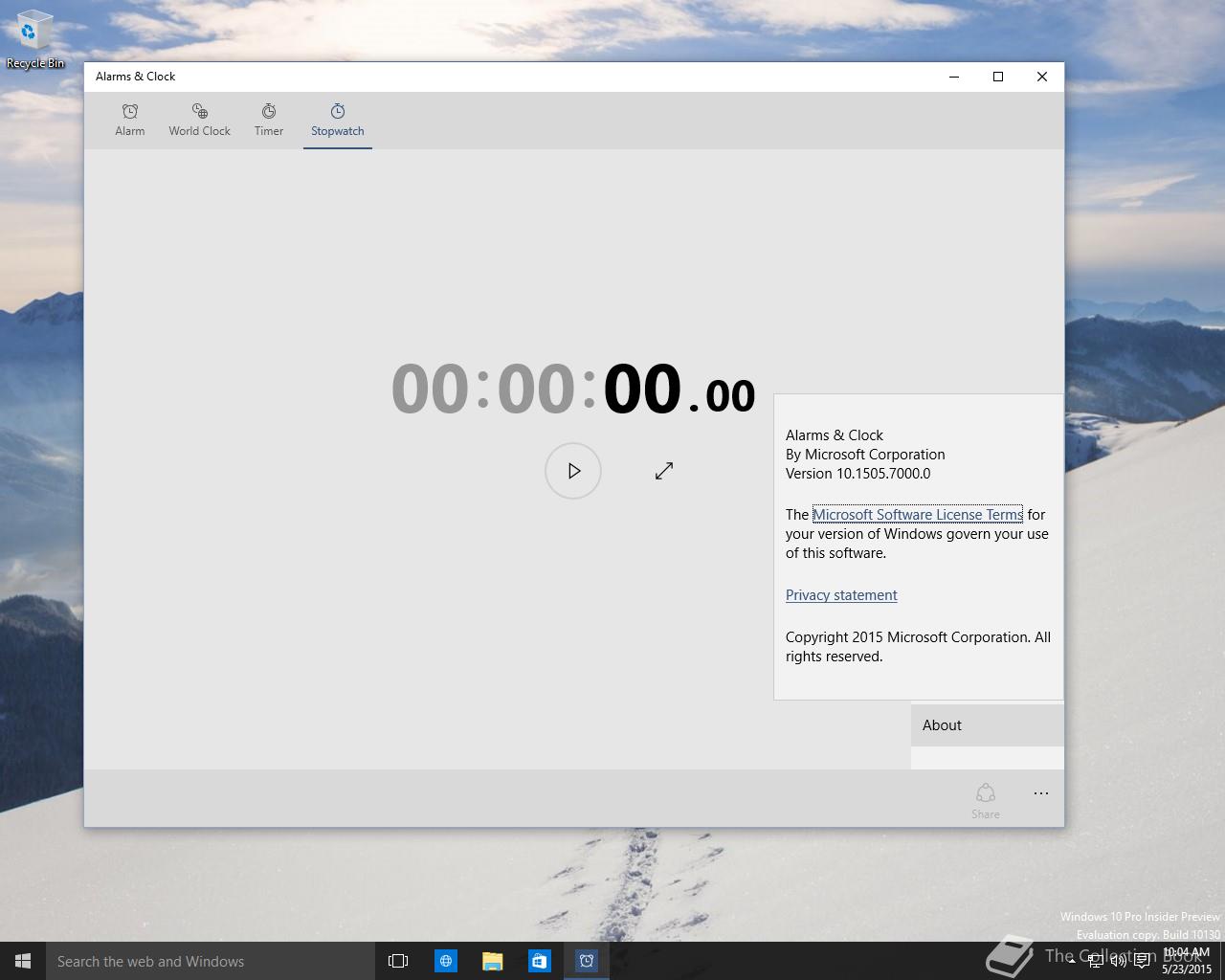Screen dimensions: 1225x980
Task: Click the About menu entry
Action: point(988,725)
